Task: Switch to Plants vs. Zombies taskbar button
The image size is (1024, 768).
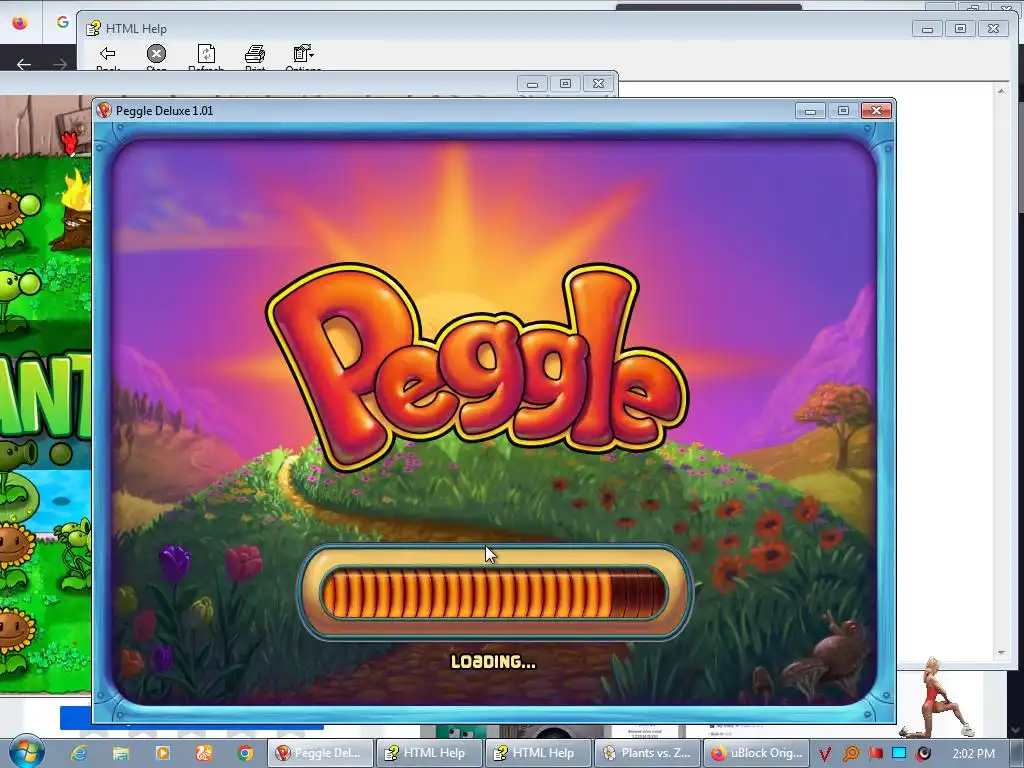Action: pos(647,753)
